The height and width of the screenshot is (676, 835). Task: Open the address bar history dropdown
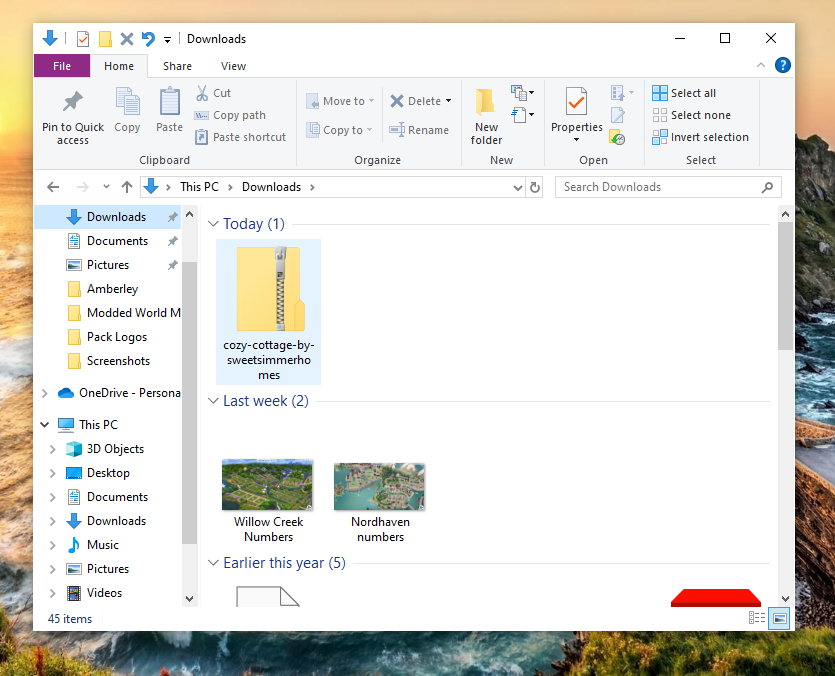point(517,187)
